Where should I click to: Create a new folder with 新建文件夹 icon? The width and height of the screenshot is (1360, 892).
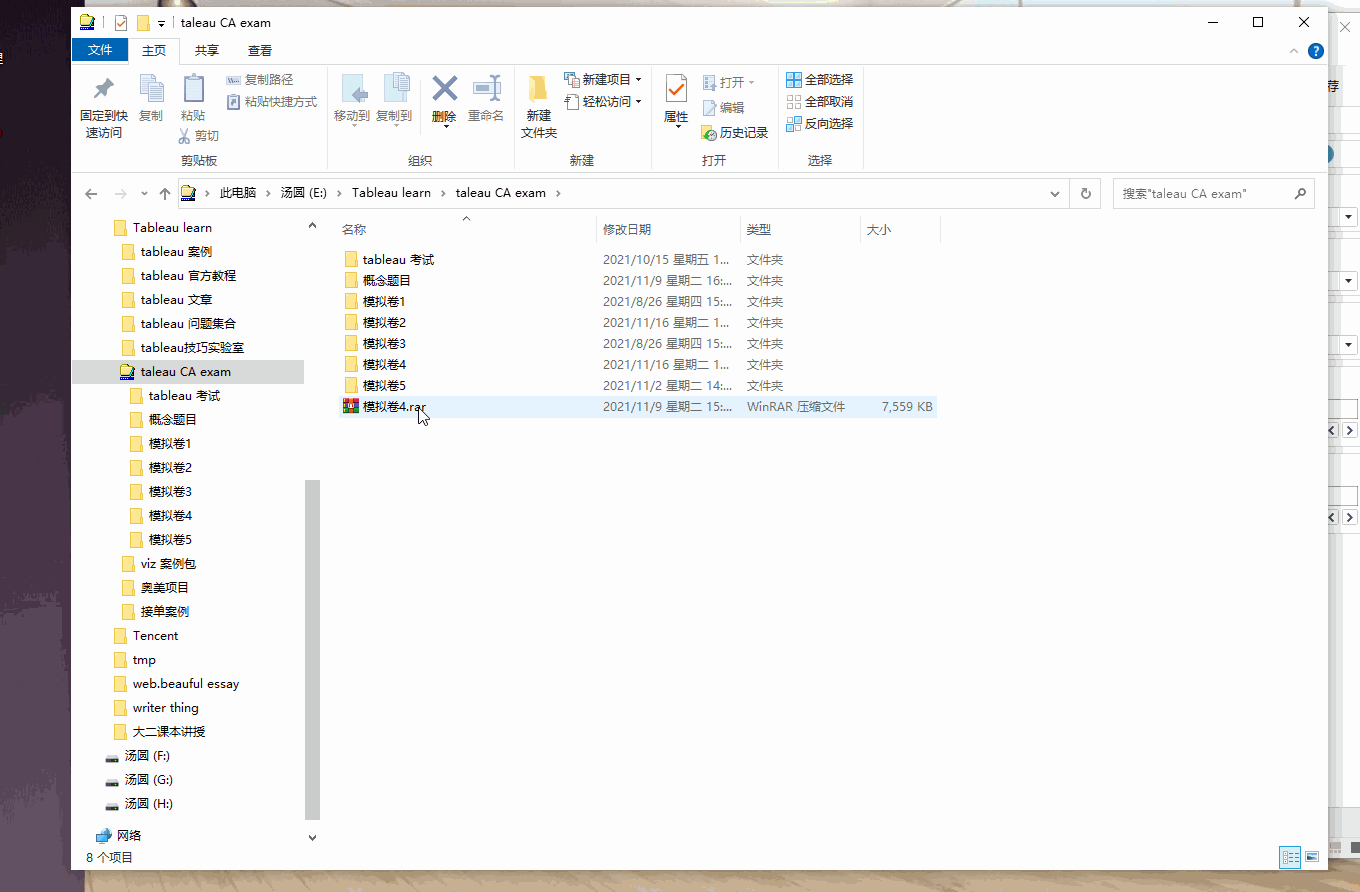[x=538, y=89]
